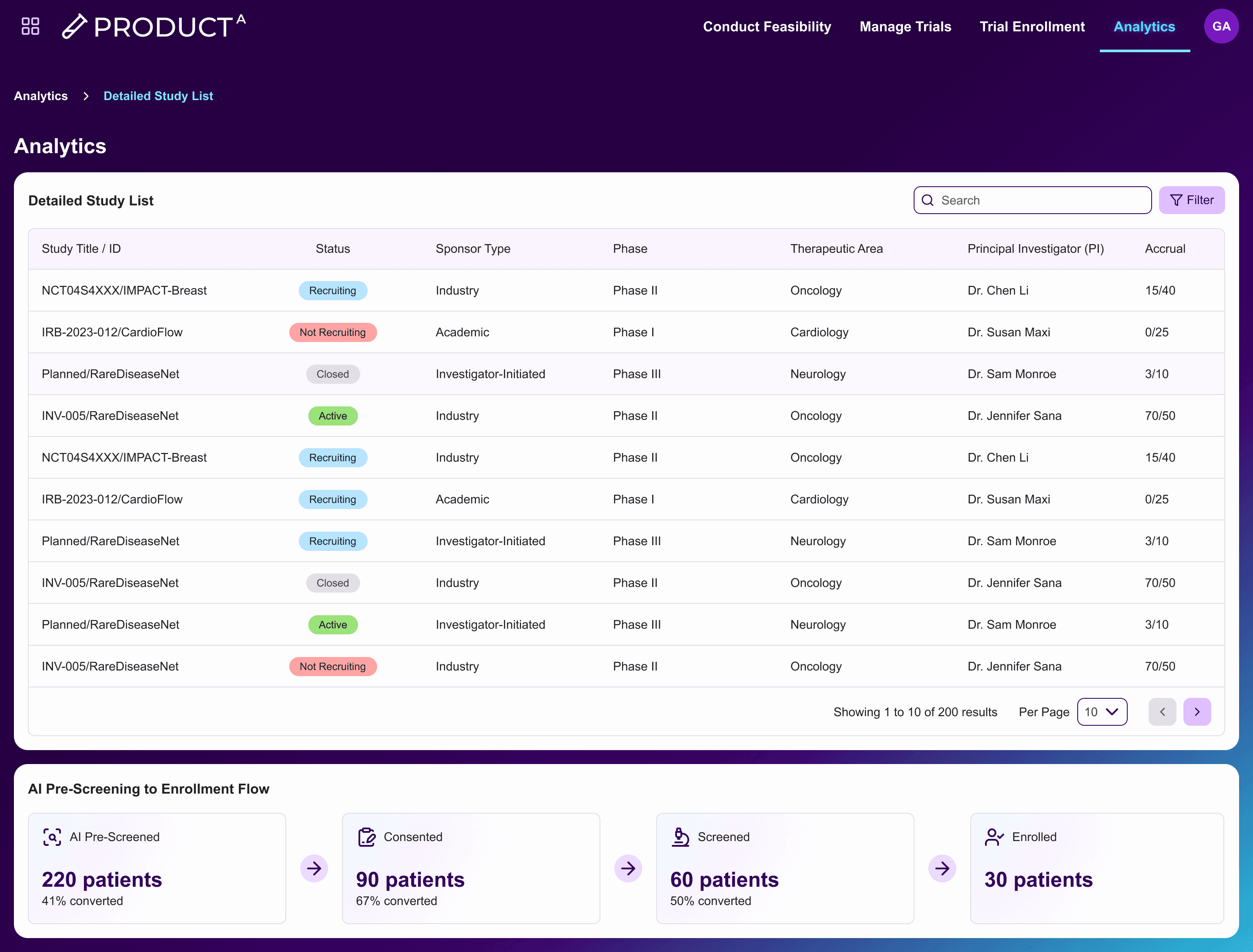Open the Trial Enrollment page
Screen dimensions: 1253x952
[1032, 26]
